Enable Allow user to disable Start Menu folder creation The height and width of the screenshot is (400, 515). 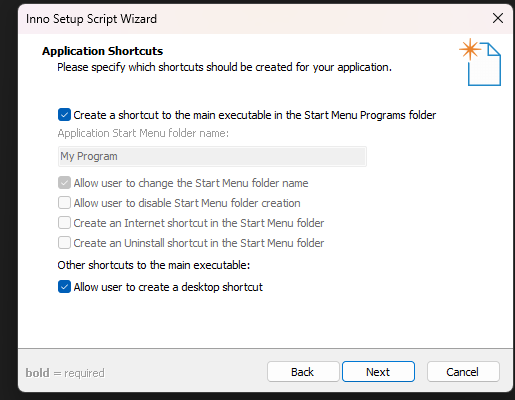(64, 203)
